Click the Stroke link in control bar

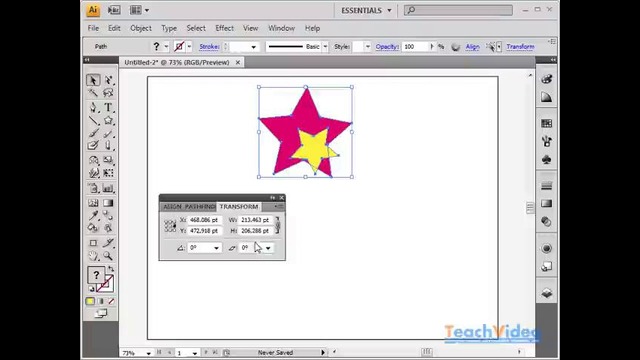(x=209, y=47)
